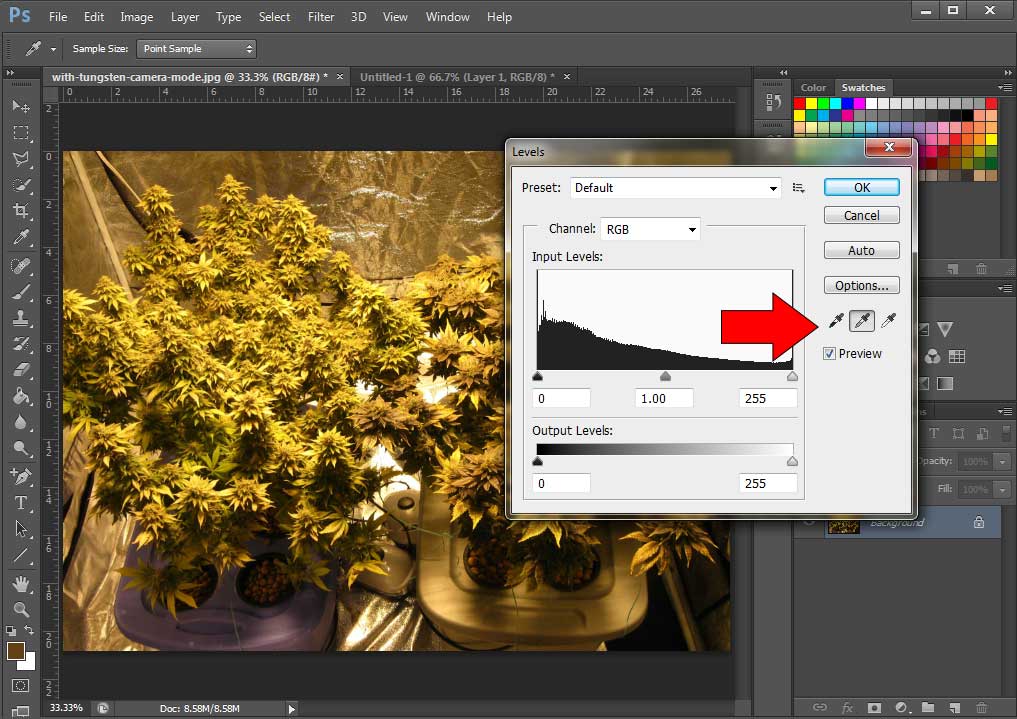
Task: Switch to the Untitled-1 document tab
Action: pyautogui.click(x=458, y=77)
